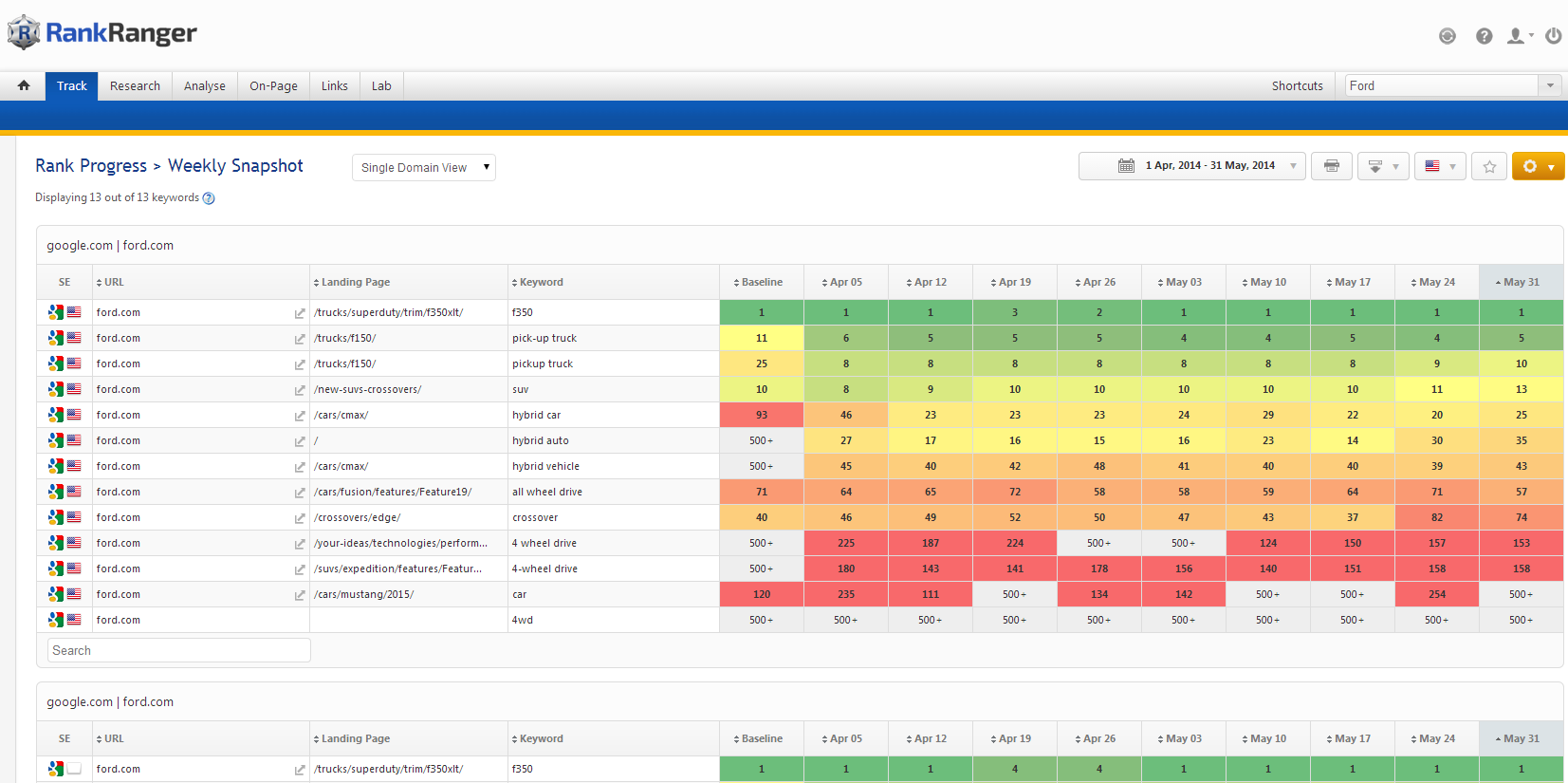Open the help question mark icon

pyautogui.click(x=1484, y=36)
